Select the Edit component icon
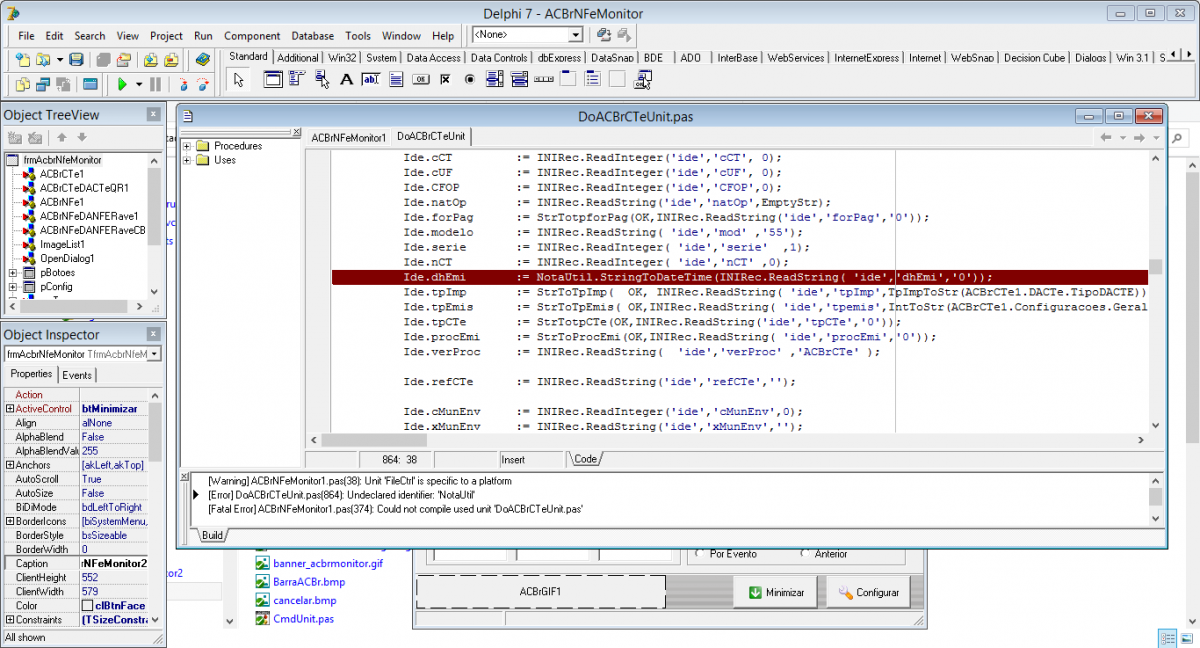This screenshot has height=648, width=1200. 371,80
